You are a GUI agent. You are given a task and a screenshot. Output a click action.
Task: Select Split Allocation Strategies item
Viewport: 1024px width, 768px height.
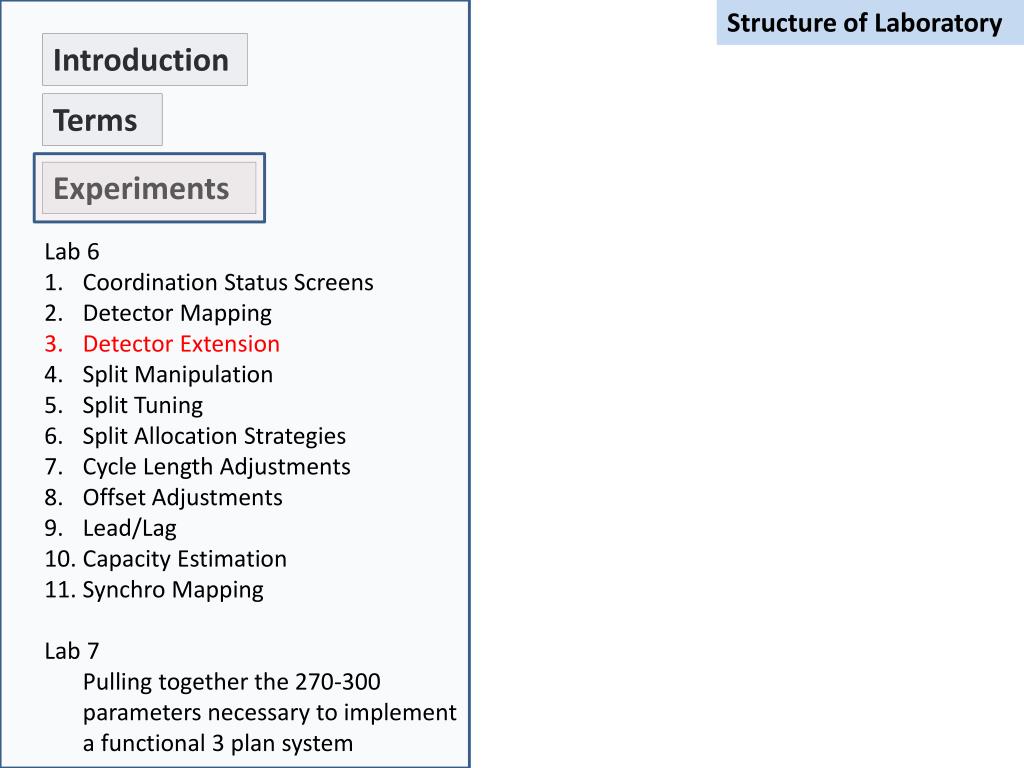point(195,436)
